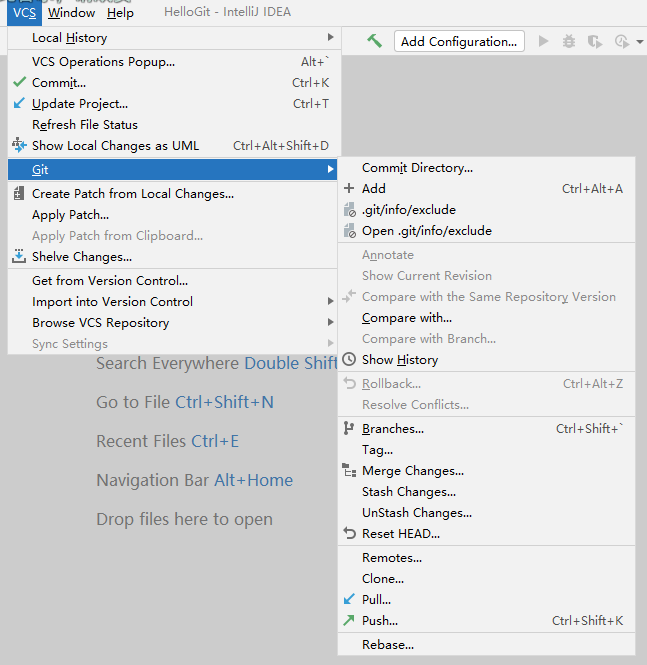Click the Run play icon in toolbar
This screenshot has height=665, width=647.
coord(543,41)
